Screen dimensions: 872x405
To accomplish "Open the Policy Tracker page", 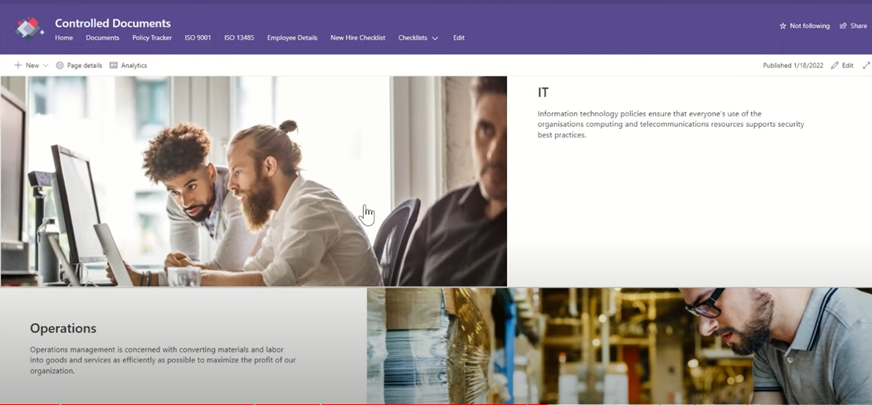I will tap(152, 38).
